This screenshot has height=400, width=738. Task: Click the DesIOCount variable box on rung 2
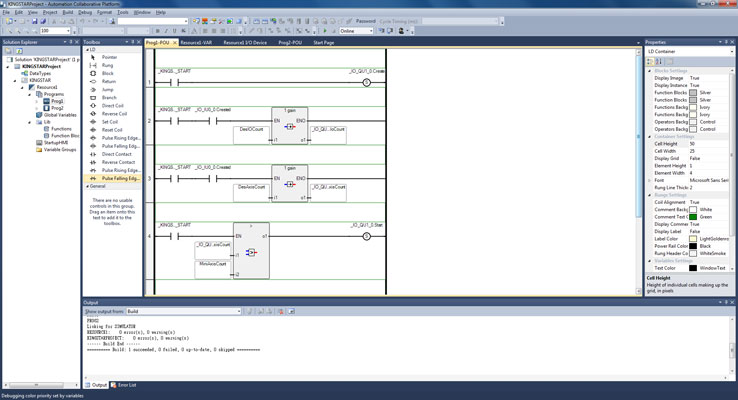tap(251, 135)
